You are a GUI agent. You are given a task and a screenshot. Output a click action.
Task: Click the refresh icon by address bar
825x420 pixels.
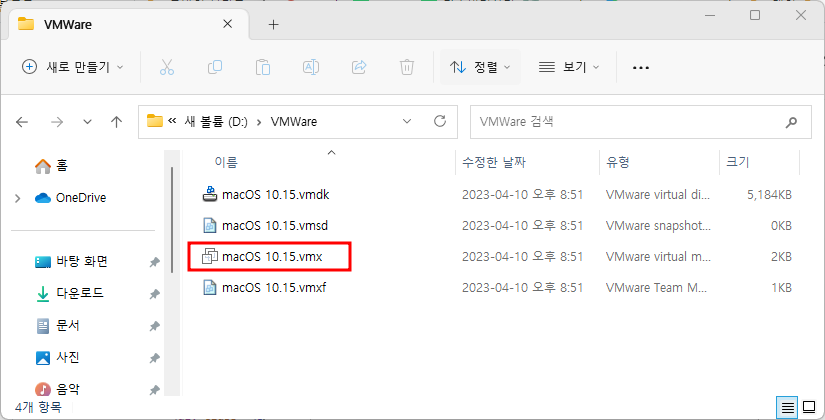440,122
